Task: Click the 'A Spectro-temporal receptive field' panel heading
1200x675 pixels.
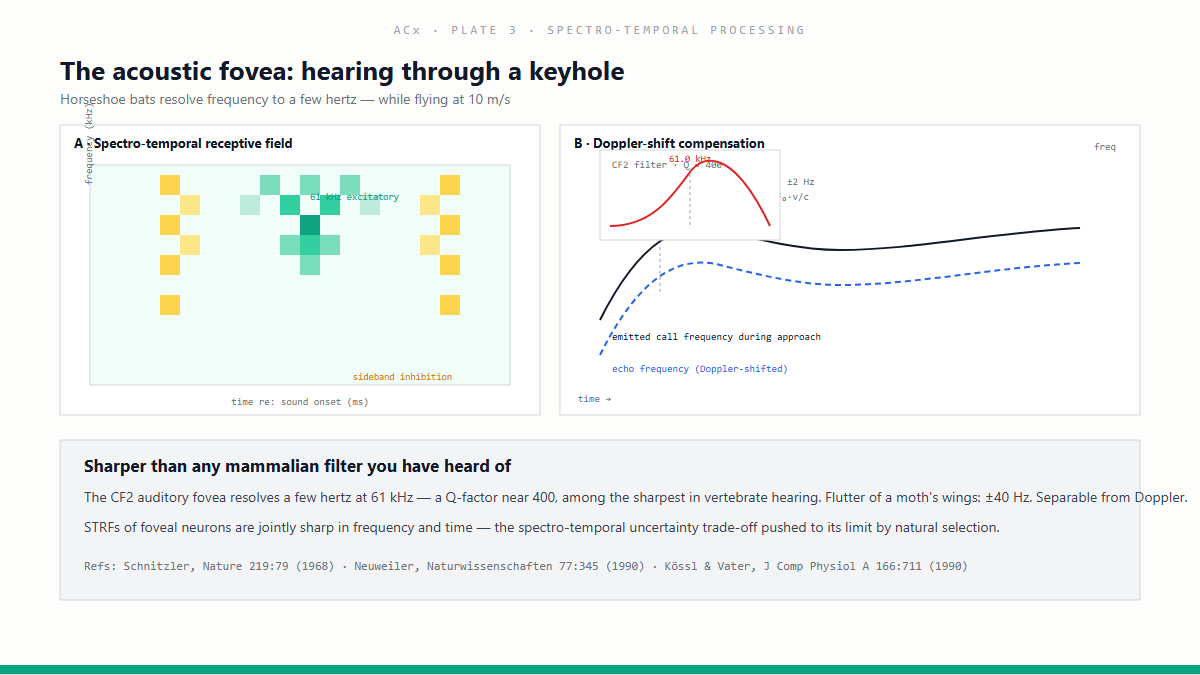Action: tap(183, 143)
